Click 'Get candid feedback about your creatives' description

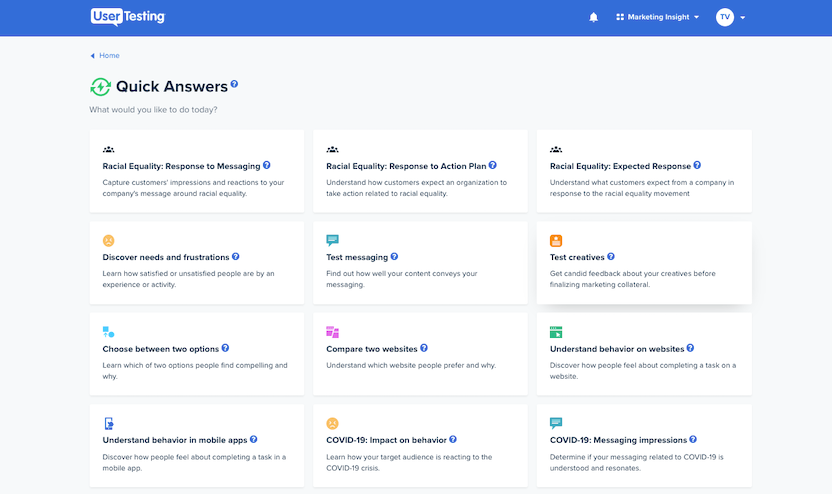coord(632,279)
